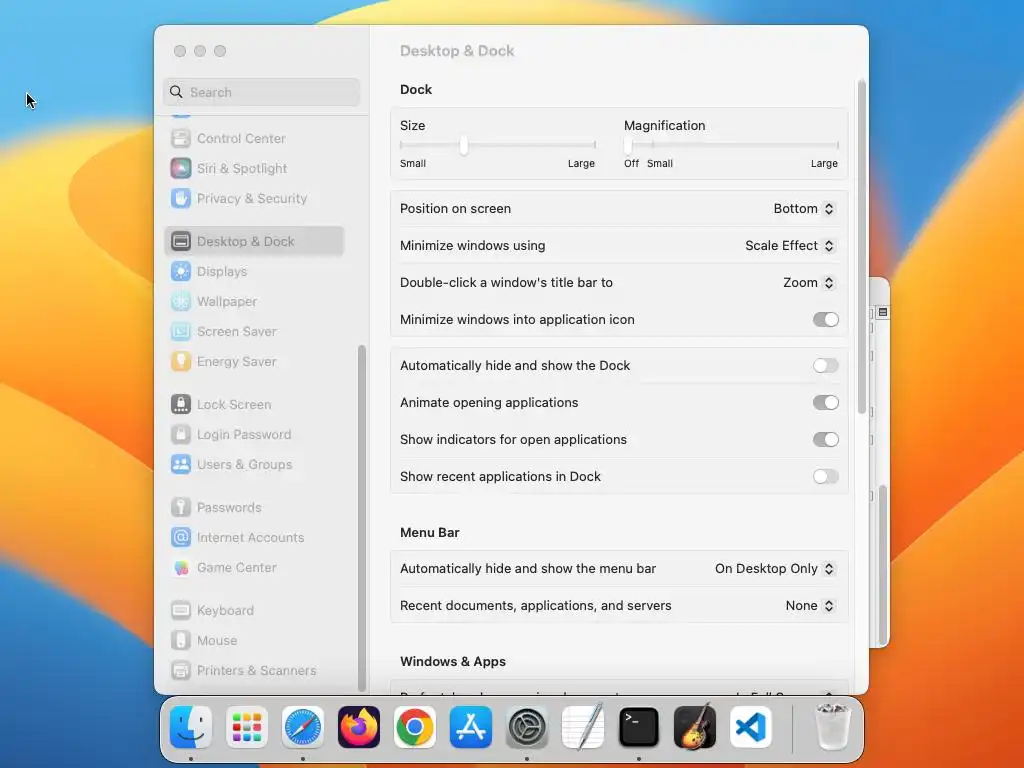Viewport: 1024px width, 768px height.
Task: Click the main pane vertical scrollbar
Action: 861,247
